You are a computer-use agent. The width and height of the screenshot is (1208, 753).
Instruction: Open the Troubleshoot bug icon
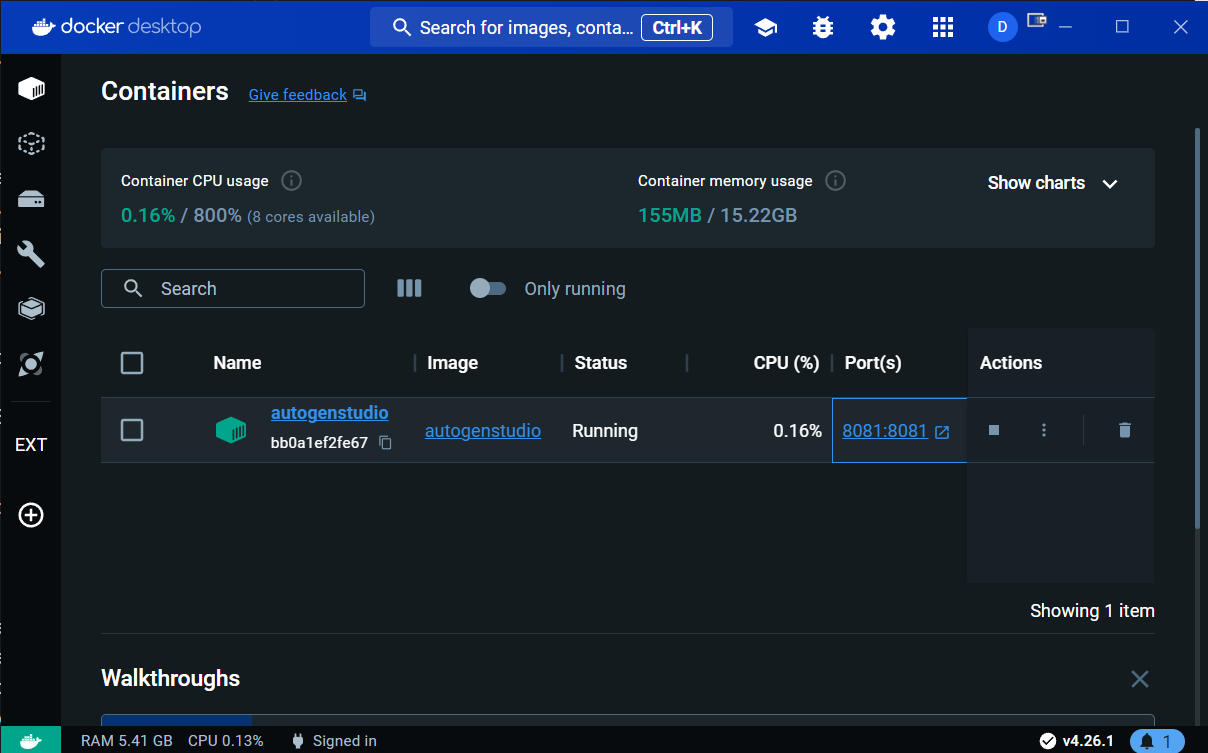pos(822,27)
